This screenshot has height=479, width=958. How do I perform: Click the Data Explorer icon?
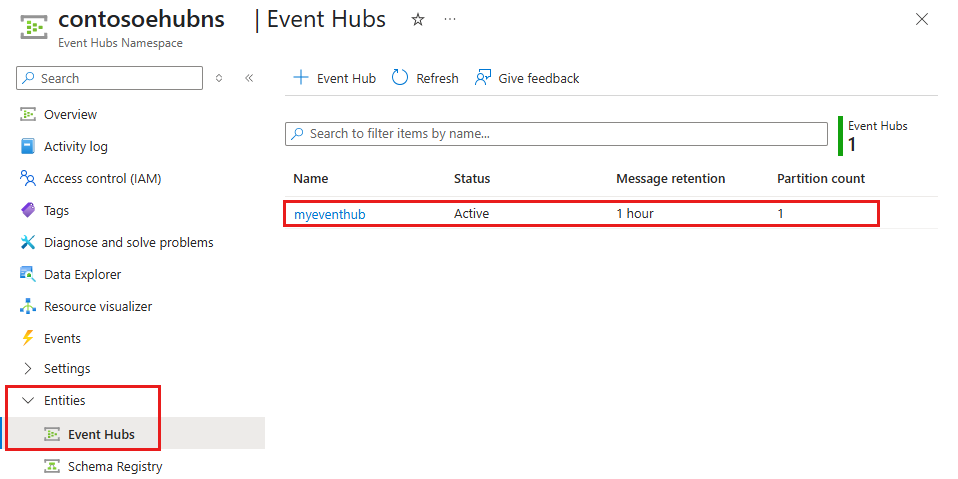click(x=28, y=275)
